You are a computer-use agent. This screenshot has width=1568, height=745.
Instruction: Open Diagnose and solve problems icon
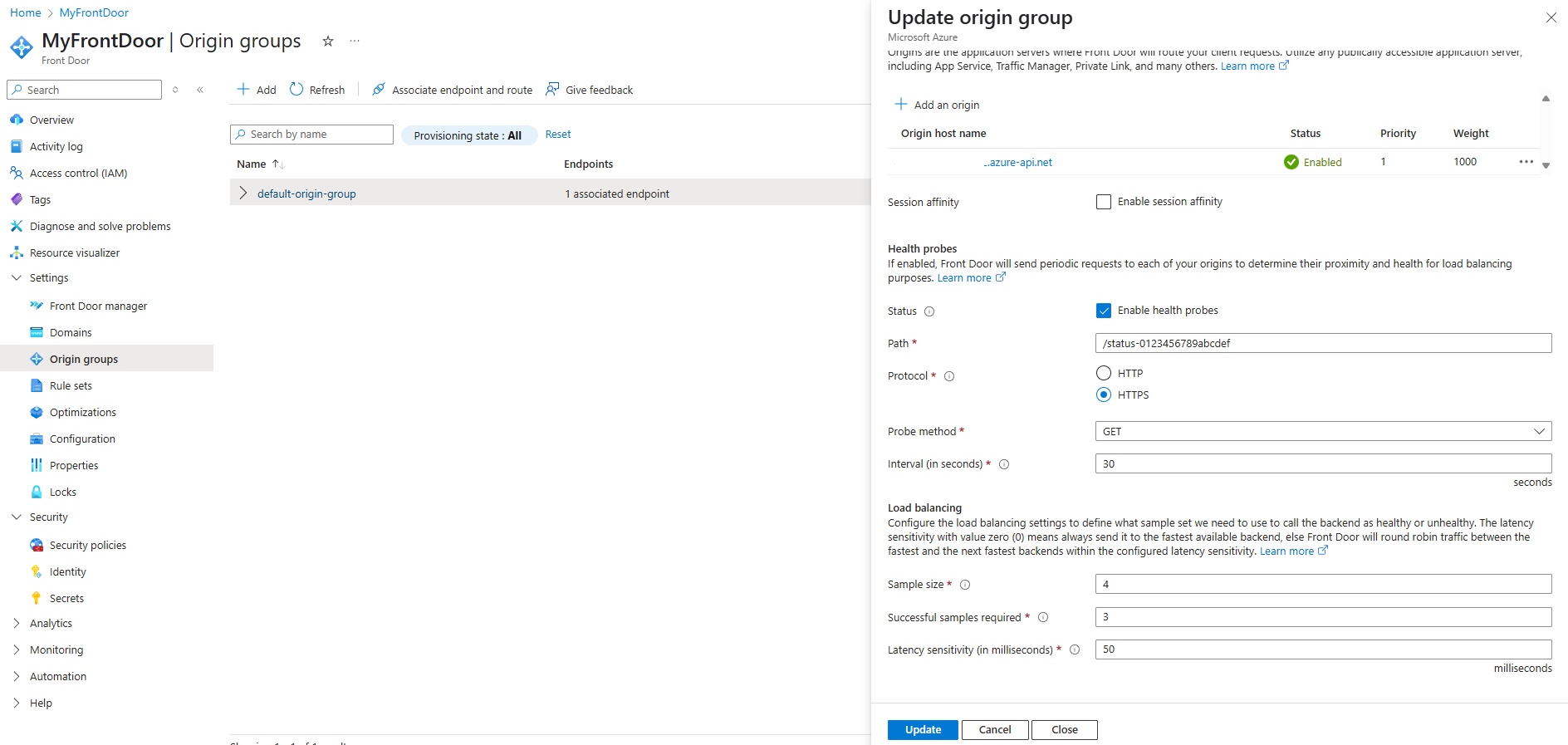pyautogui.click(x=17, y=226)
